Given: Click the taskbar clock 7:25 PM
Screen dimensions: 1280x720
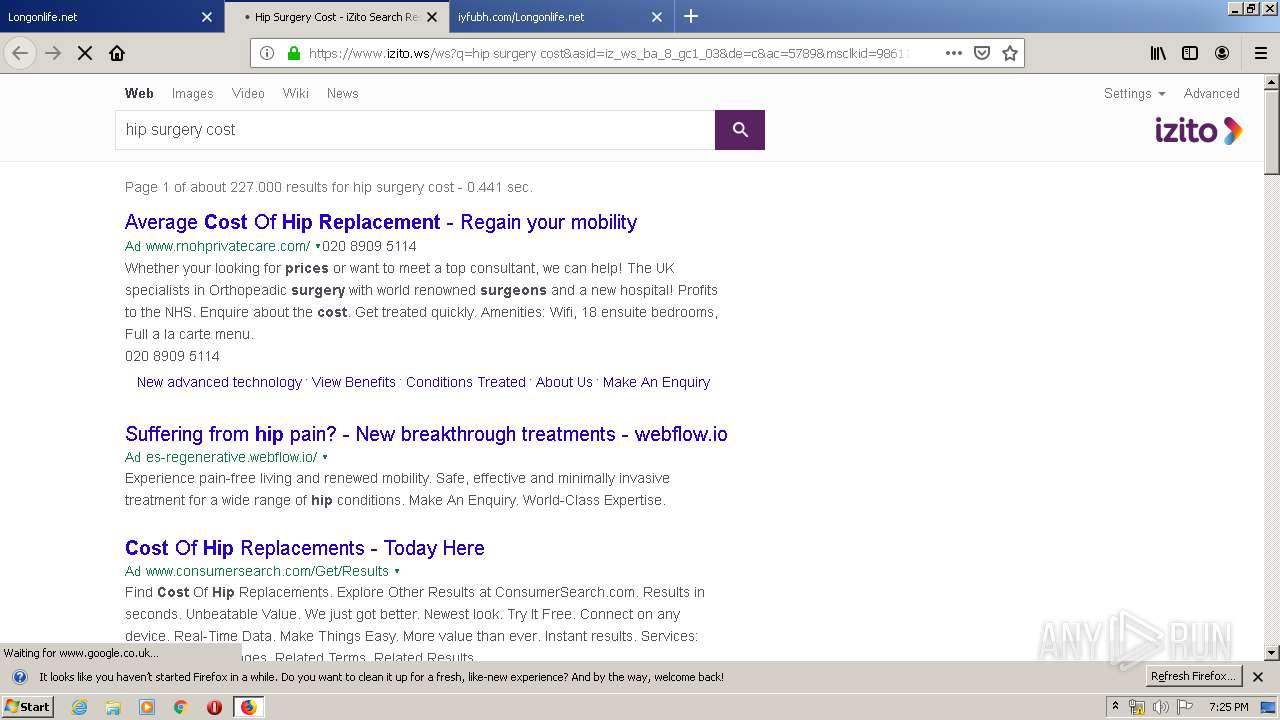Looking at the screenshot, I should click(x=1228, y=707).
